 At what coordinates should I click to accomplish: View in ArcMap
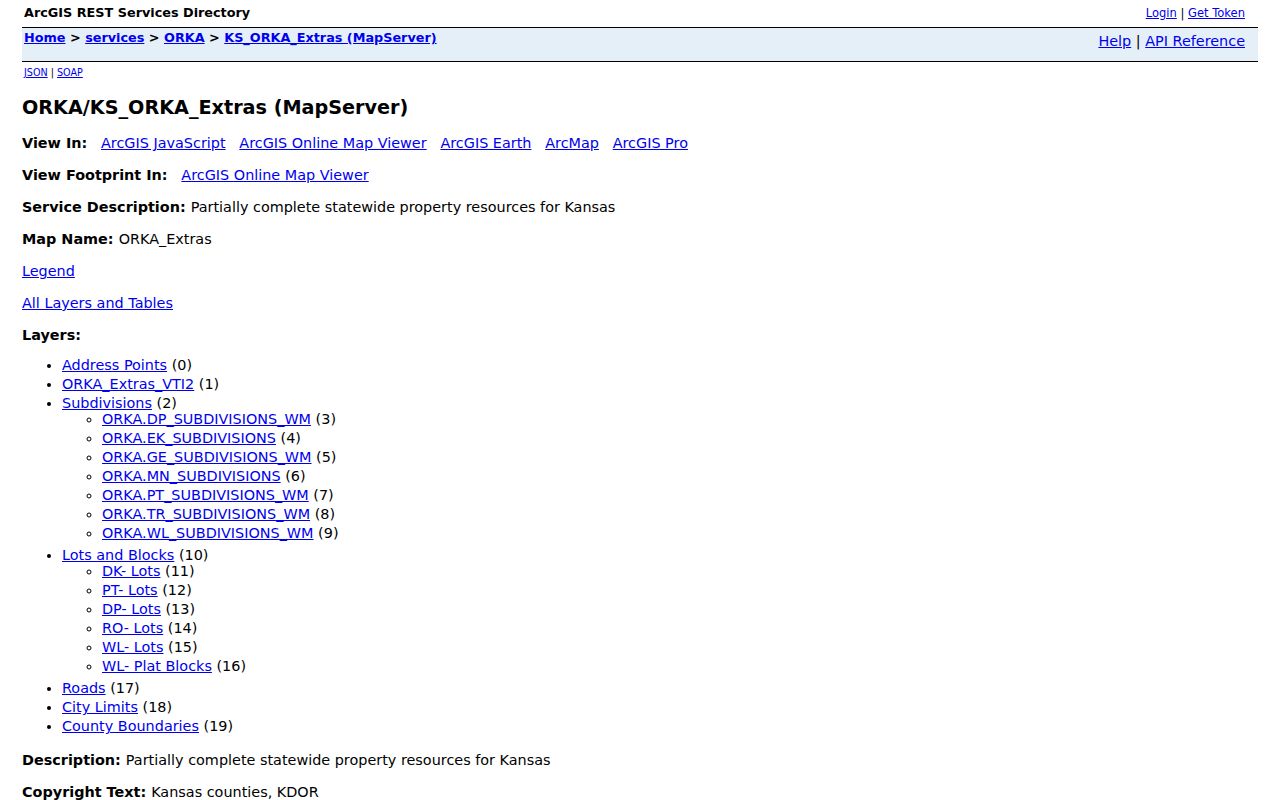tap(572, 143)
